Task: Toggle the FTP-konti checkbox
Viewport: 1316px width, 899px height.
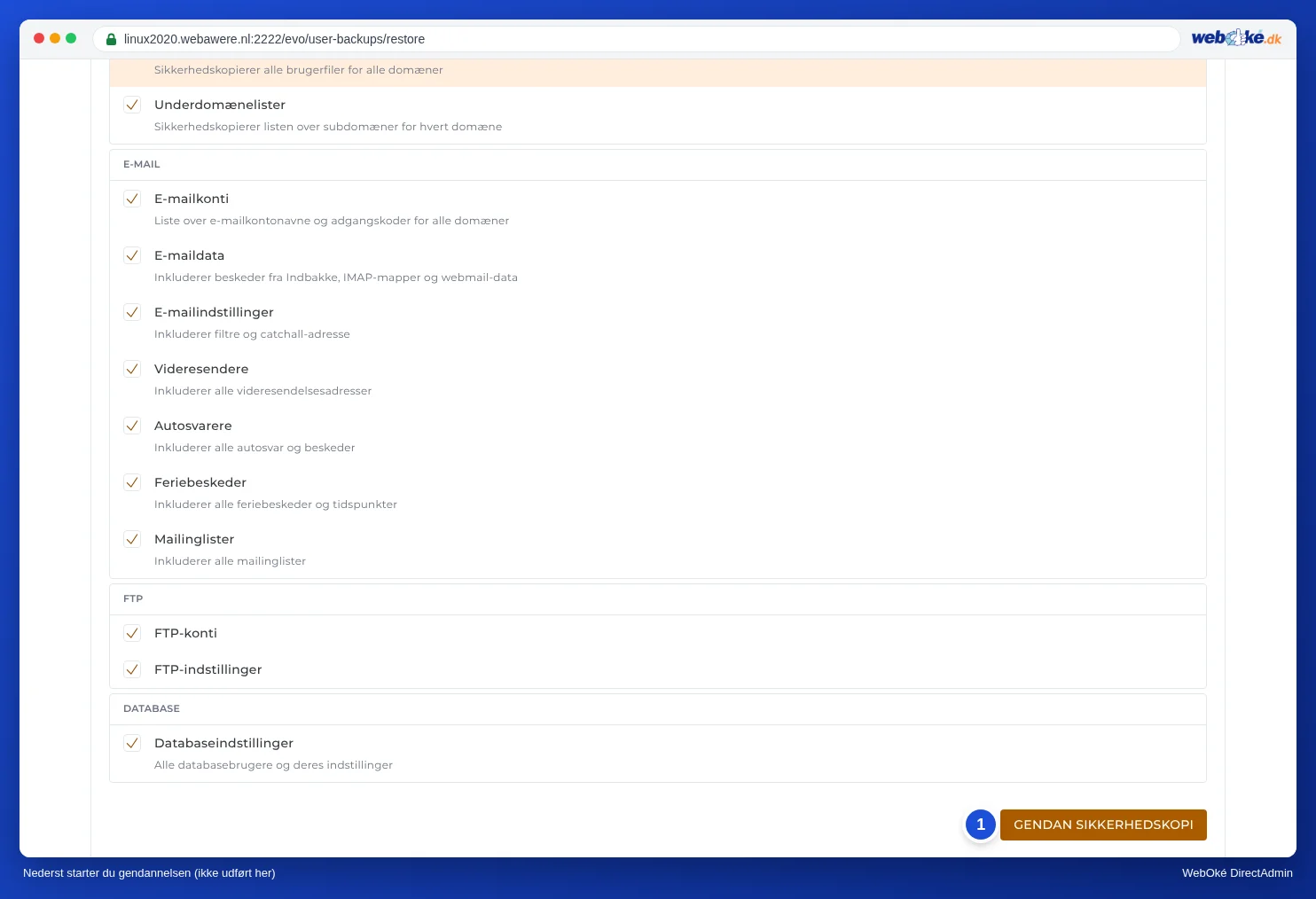Action: 132,633
